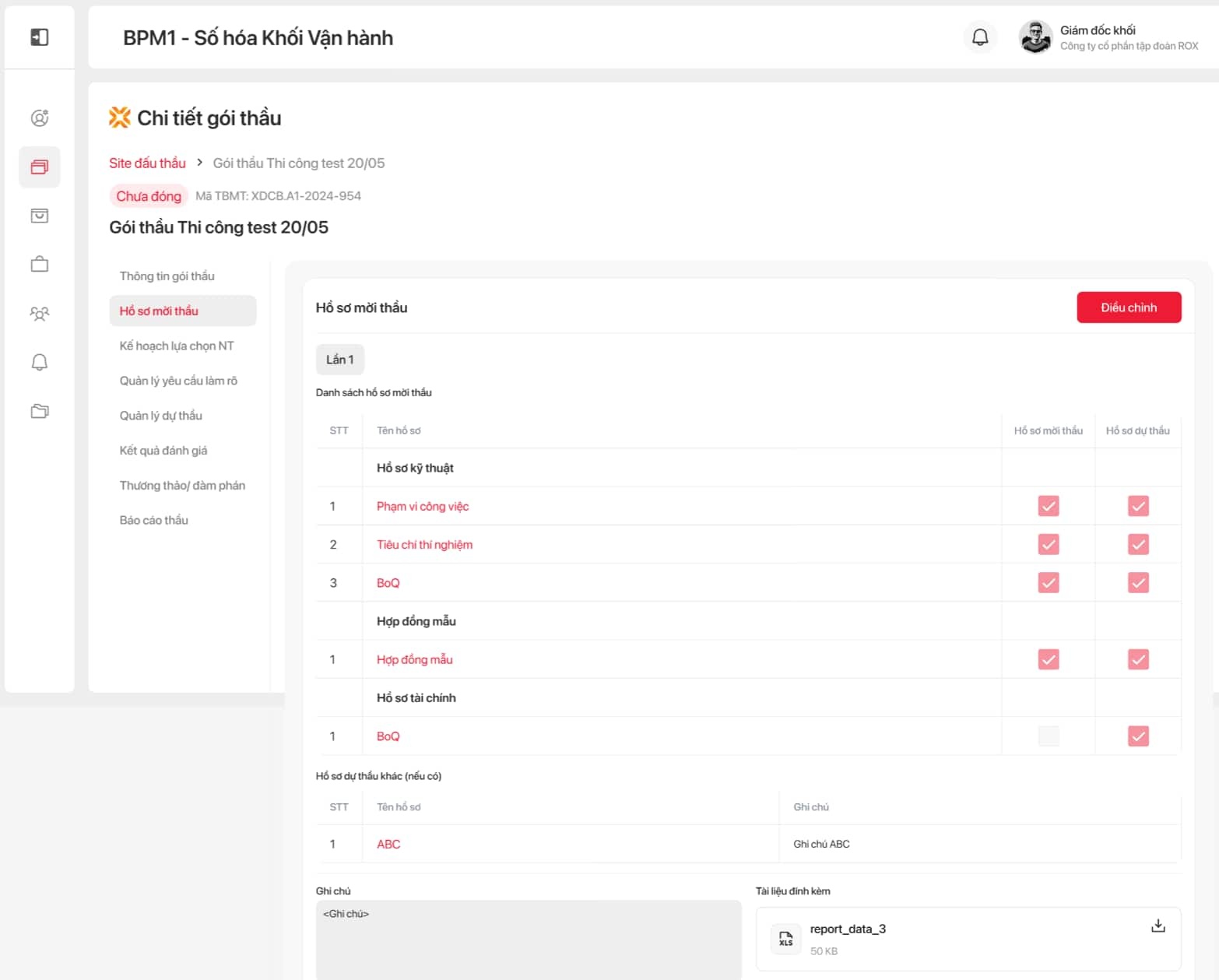Open the people group sidebar icon
This screenshot has width=1219, height=980.
pos(39,314)
